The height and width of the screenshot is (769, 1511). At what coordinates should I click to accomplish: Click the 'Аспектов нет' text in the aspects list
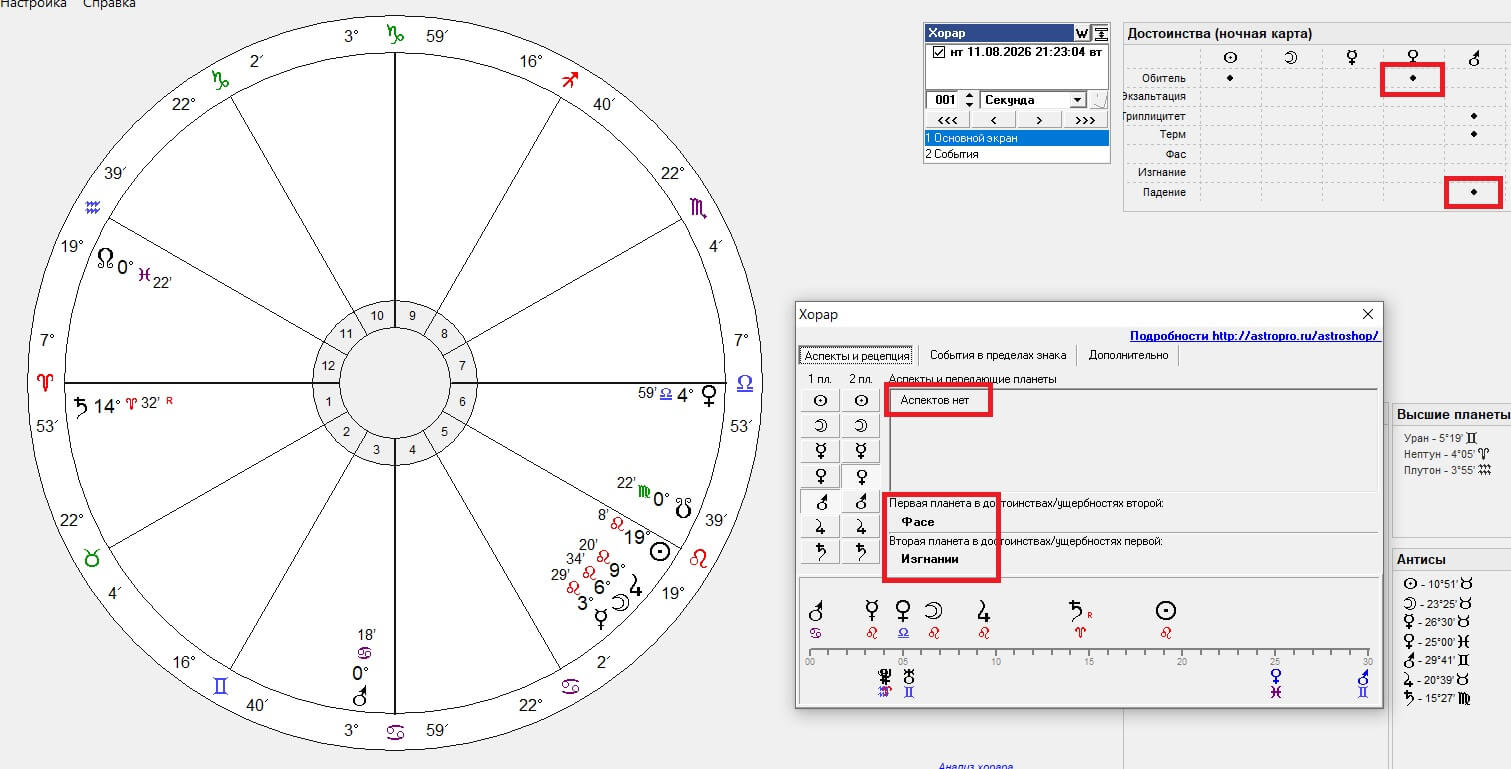935,400
